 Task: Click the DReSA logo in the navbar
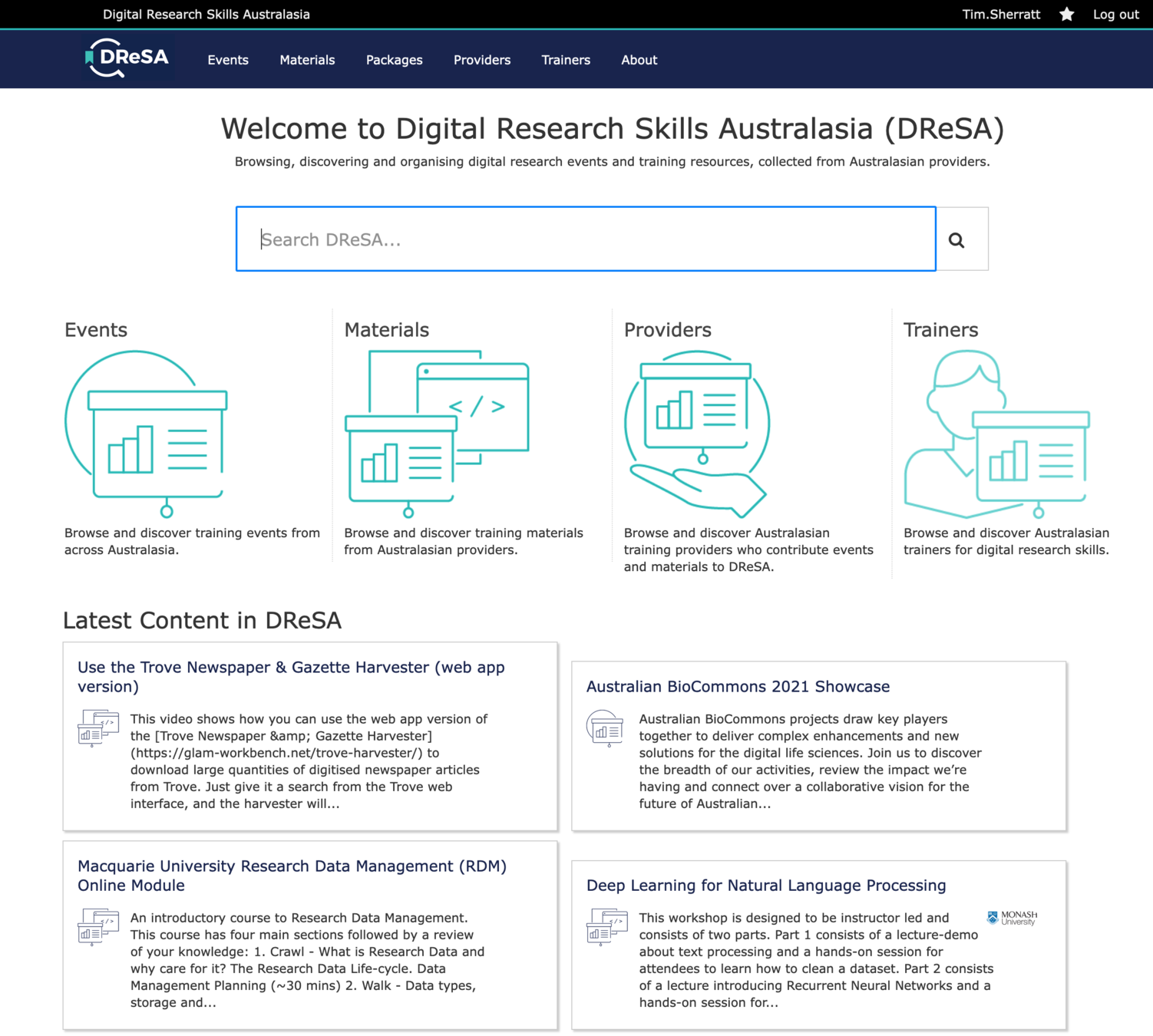tap(127, 59)
